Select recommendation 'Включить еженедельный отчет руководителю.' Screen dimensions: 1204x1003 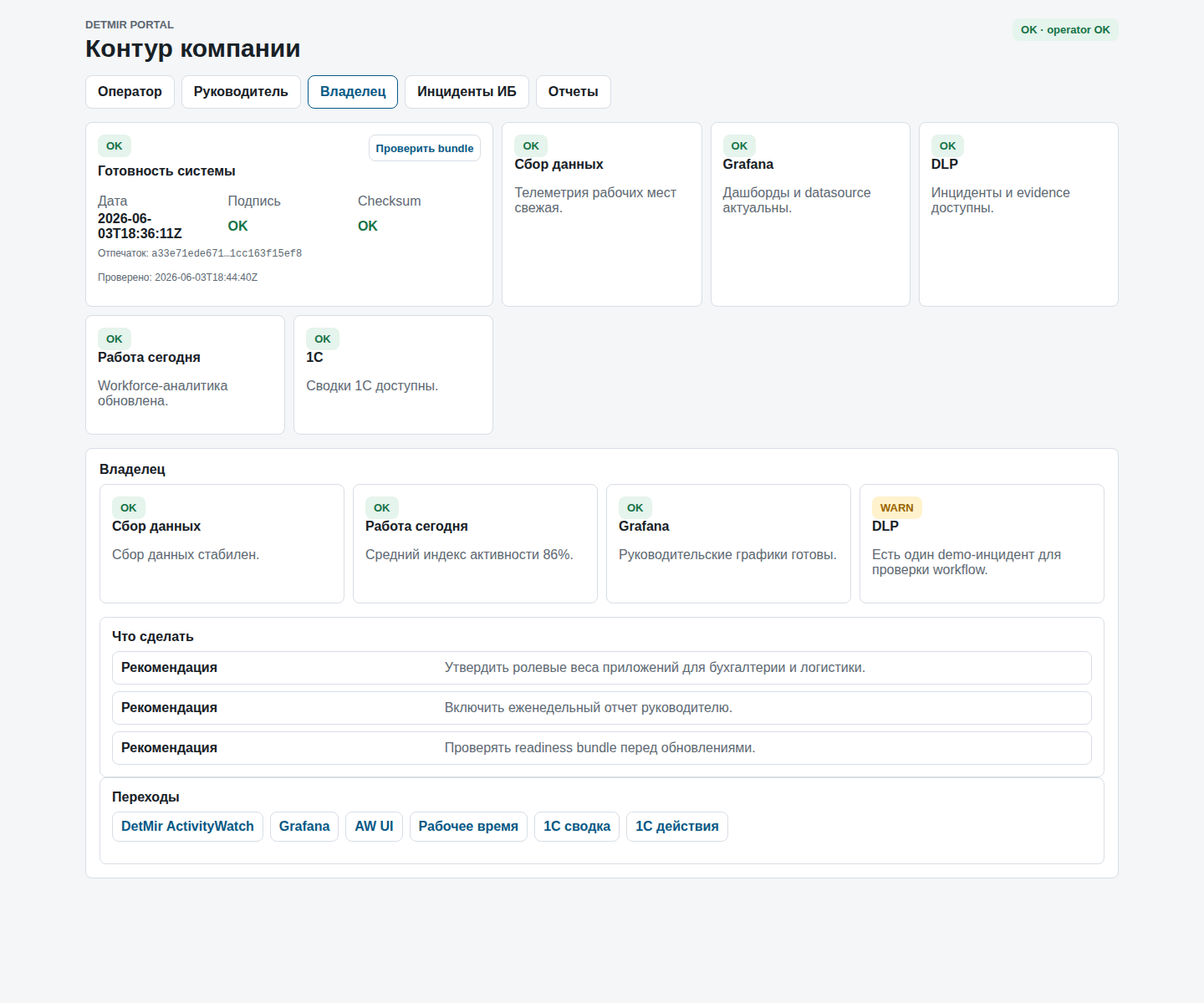click(602, 708)
